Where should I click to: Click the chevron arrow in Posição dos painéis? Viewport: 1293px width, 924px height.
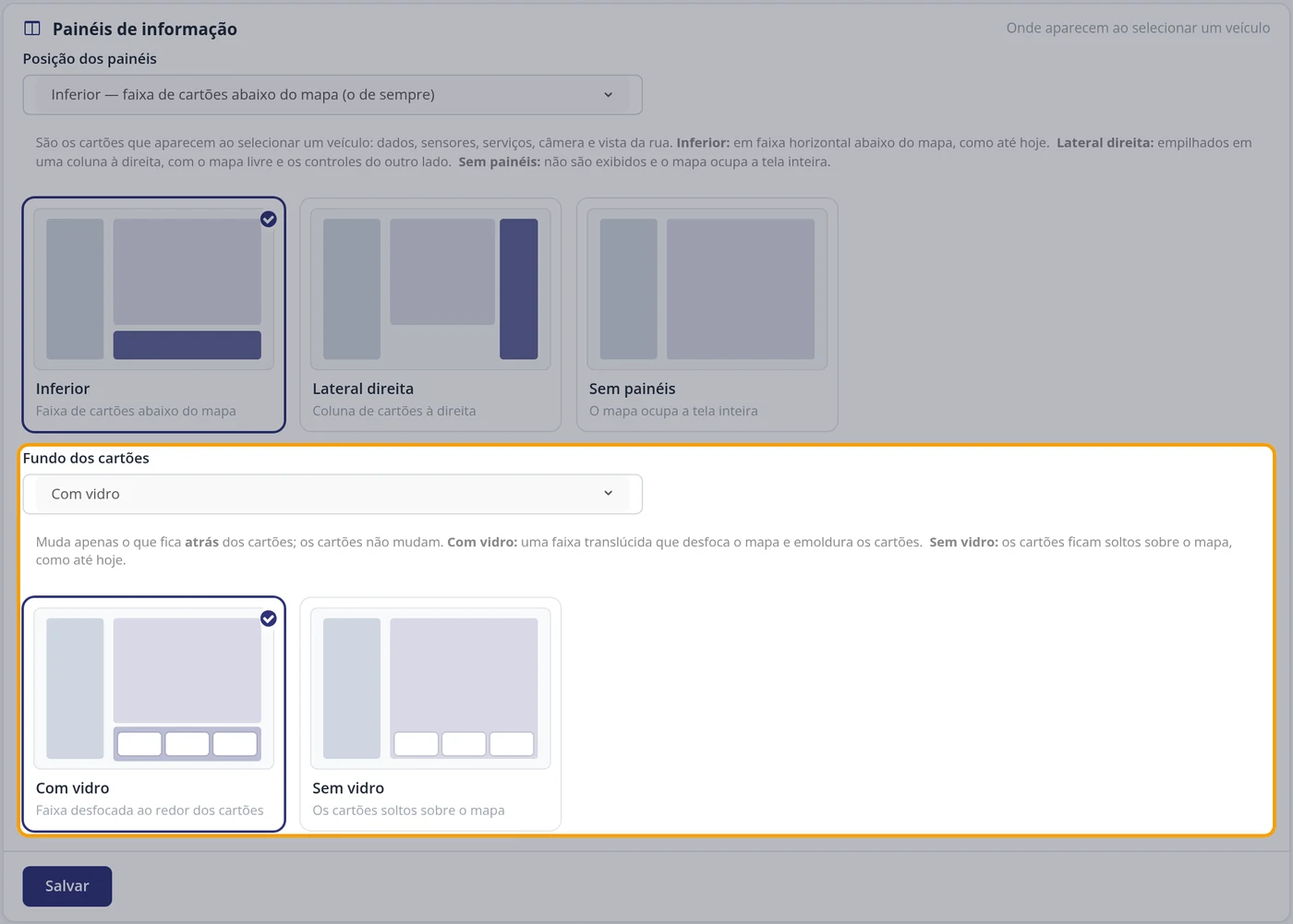click(x=608, y=95)
